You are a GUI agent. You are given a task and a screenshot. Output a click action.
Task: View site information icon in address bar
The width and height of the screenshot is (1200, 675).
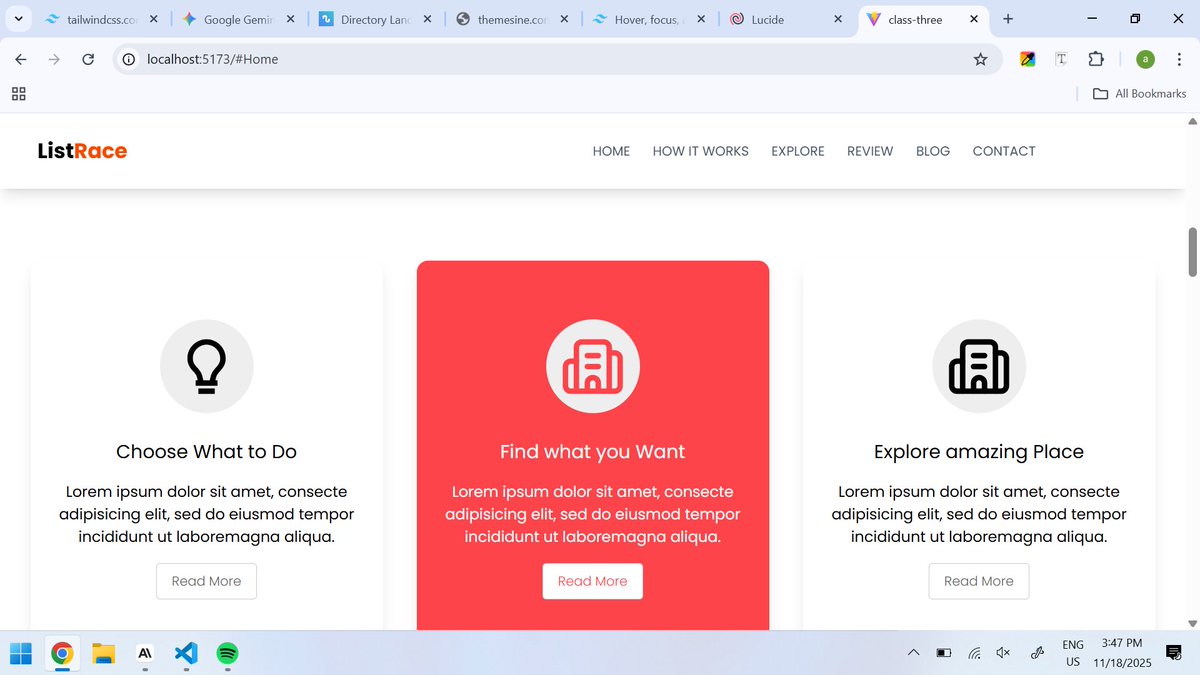(x=128, y=59)
